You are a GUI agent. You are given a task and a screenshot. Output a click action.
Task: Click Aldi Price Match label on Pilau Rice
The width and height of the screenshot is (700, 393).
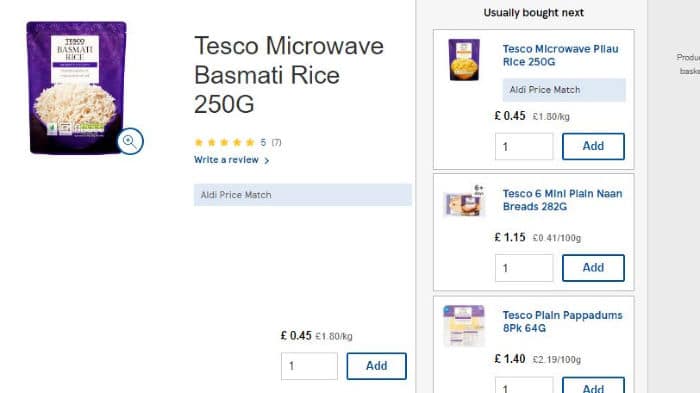coord(564,90)
